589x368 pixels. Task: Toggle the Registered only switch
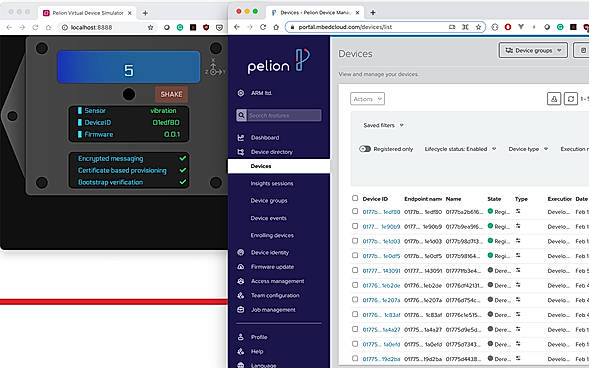pyautogui.click(x=365, y=149)
